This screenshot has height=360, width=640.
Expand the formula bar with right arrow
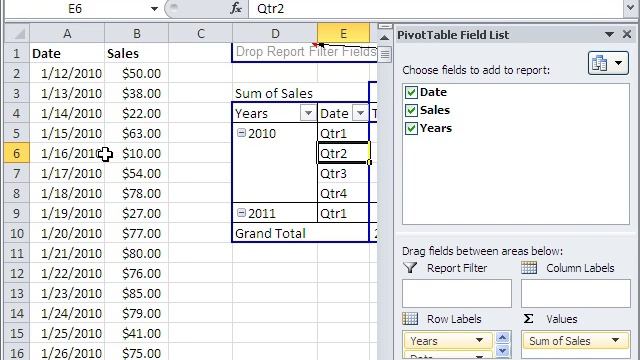click(630, 8)
